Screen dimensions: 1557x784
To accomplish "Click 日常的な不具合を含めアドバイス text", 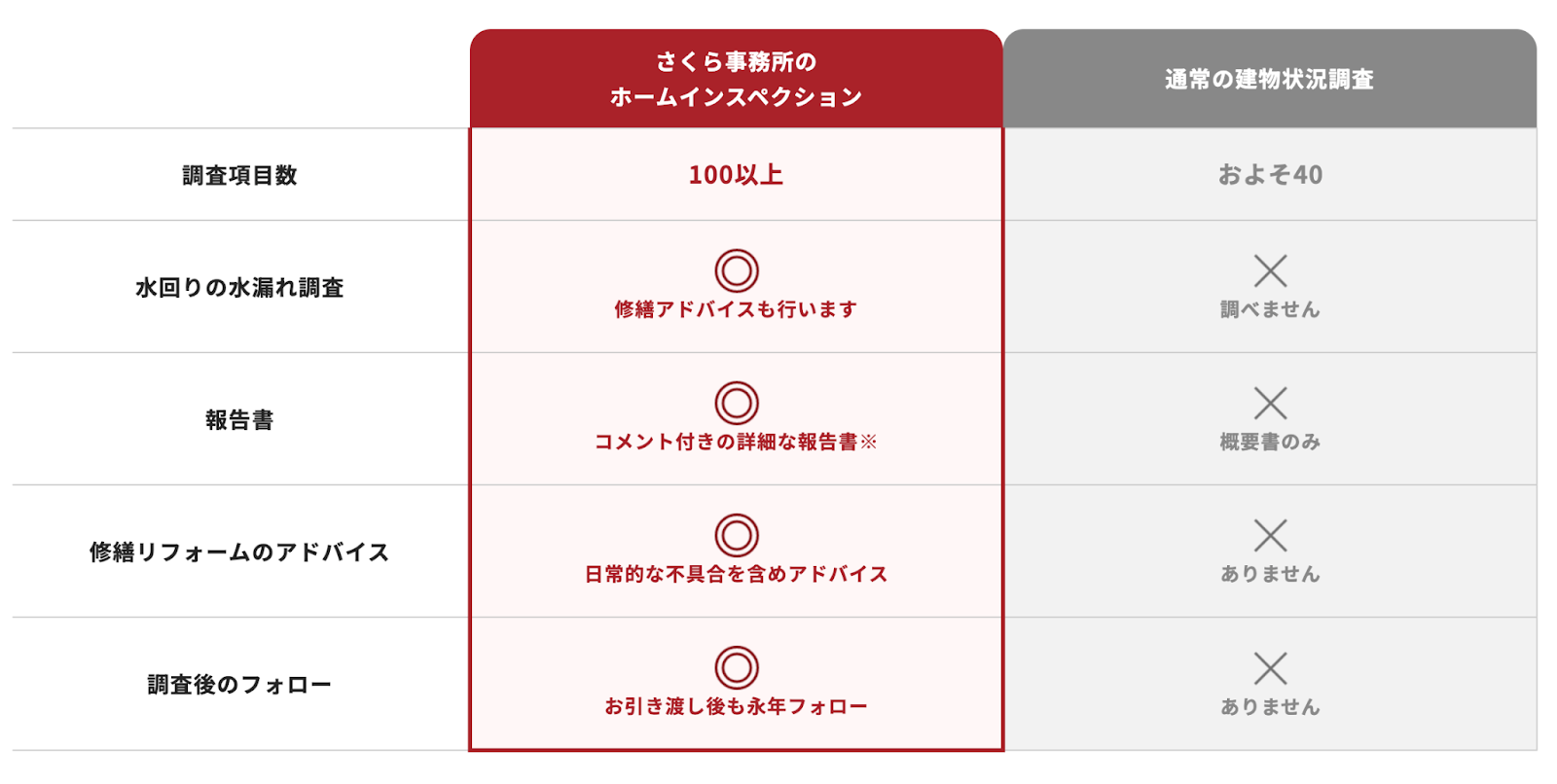I will coord(736,574).
